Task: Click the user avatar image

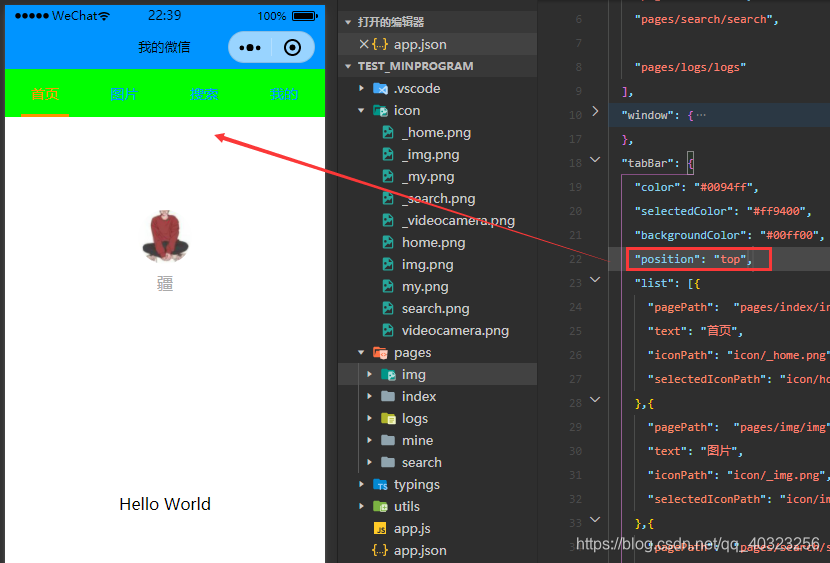Action: [165, 236]
